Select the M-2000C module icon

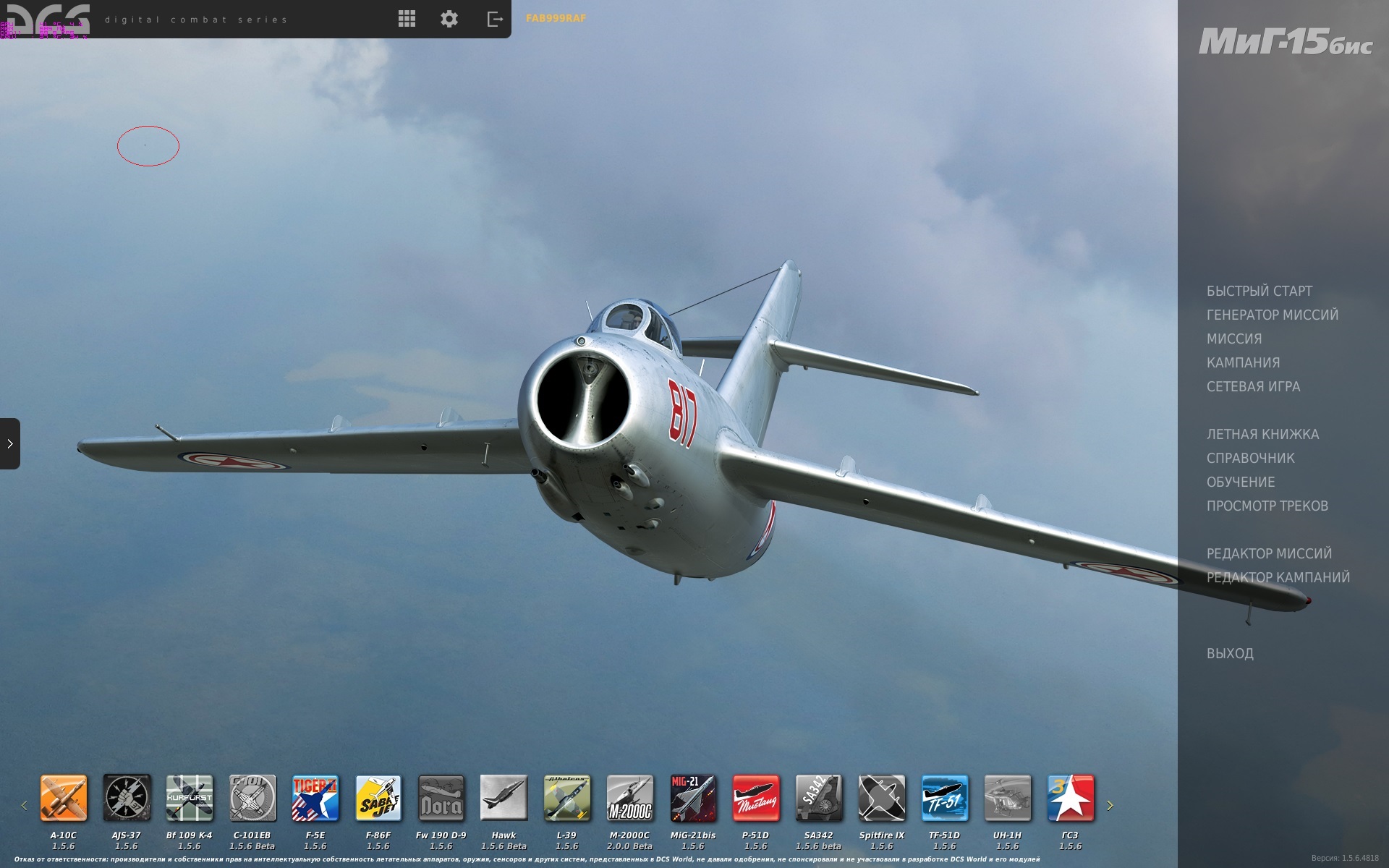[x=630, y=798]
